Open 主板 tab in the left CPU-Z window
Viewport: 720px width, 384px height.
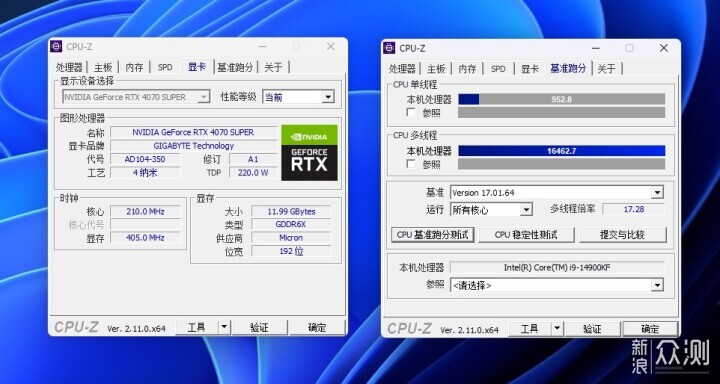pos(103,67)
